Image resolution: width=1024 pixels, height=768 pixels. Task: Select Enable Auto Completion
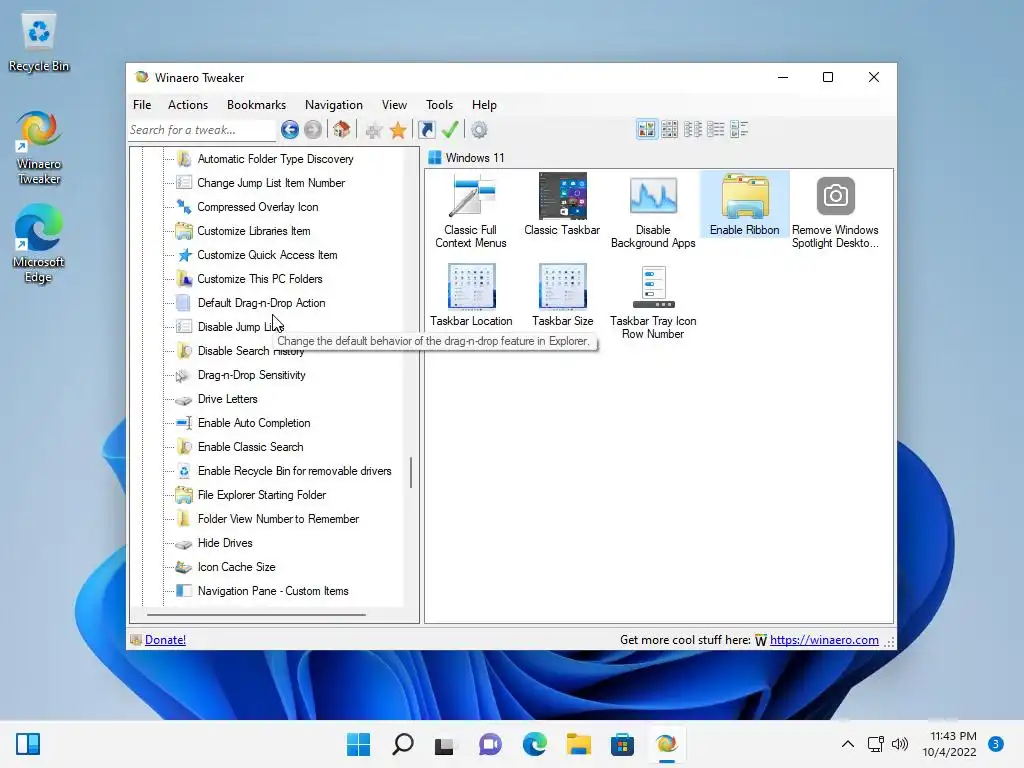(253, 423)
